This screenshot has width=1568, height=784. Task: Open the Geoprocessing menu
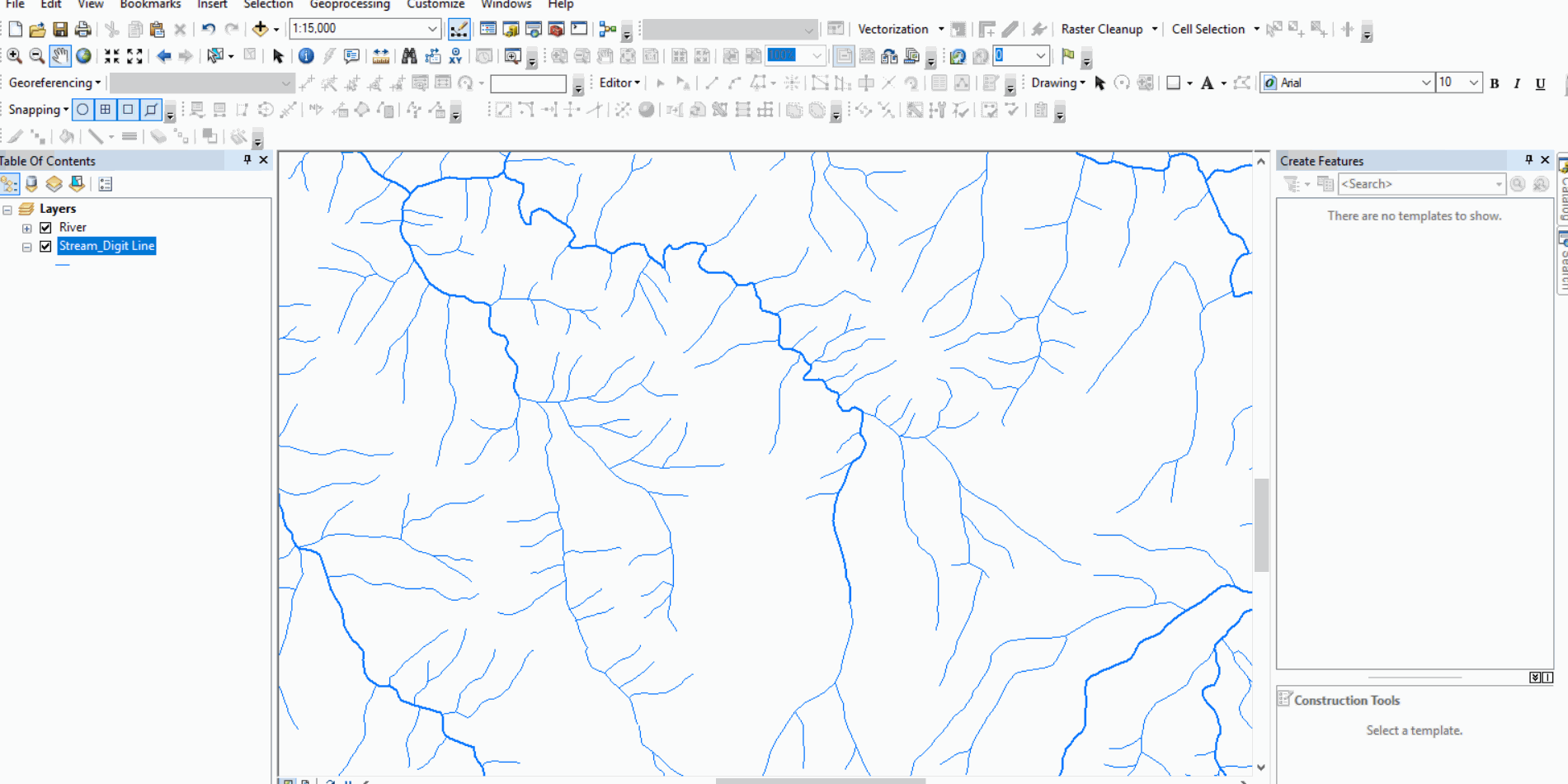349,5
